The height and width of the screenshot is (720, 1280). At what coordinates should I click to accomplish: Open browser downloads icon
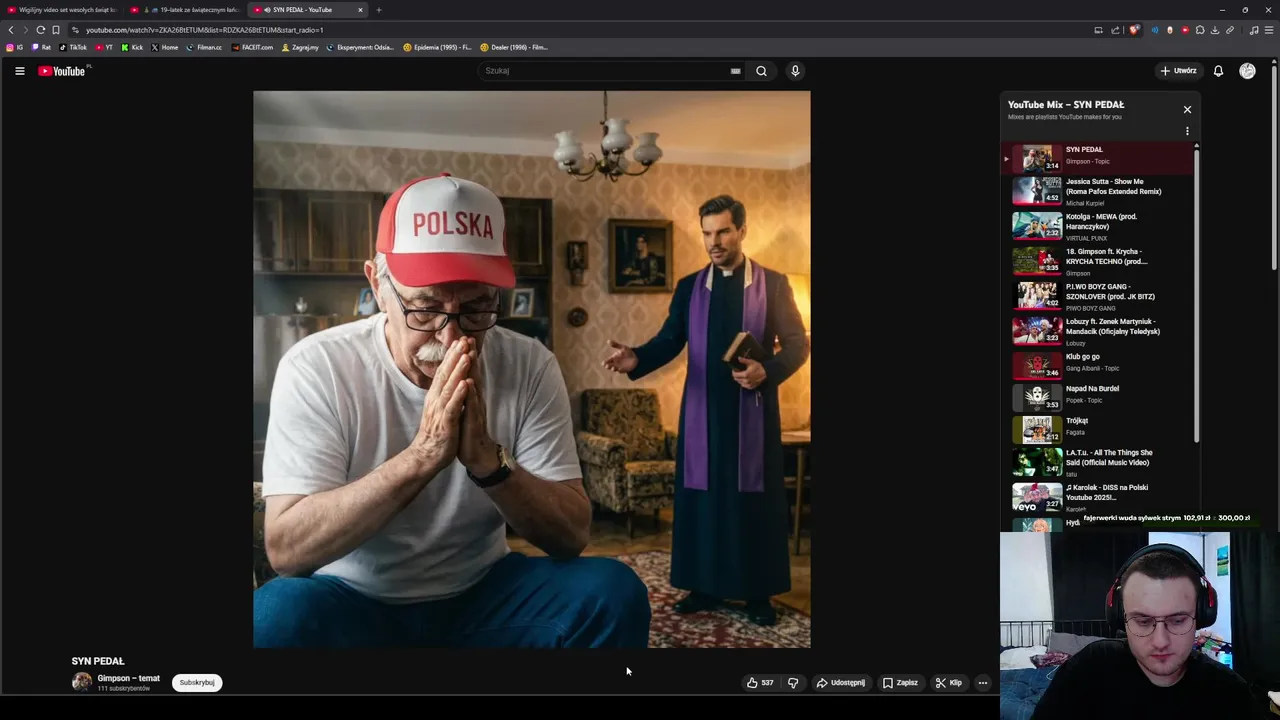tap(1214, 30)
